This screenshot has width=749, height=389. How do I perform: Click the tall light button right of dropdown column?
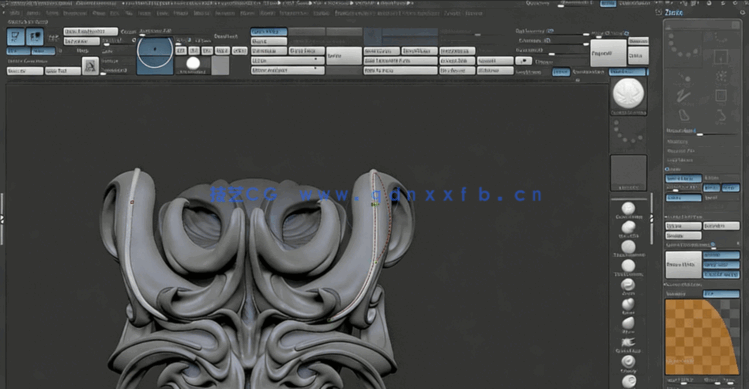point(344,56)
